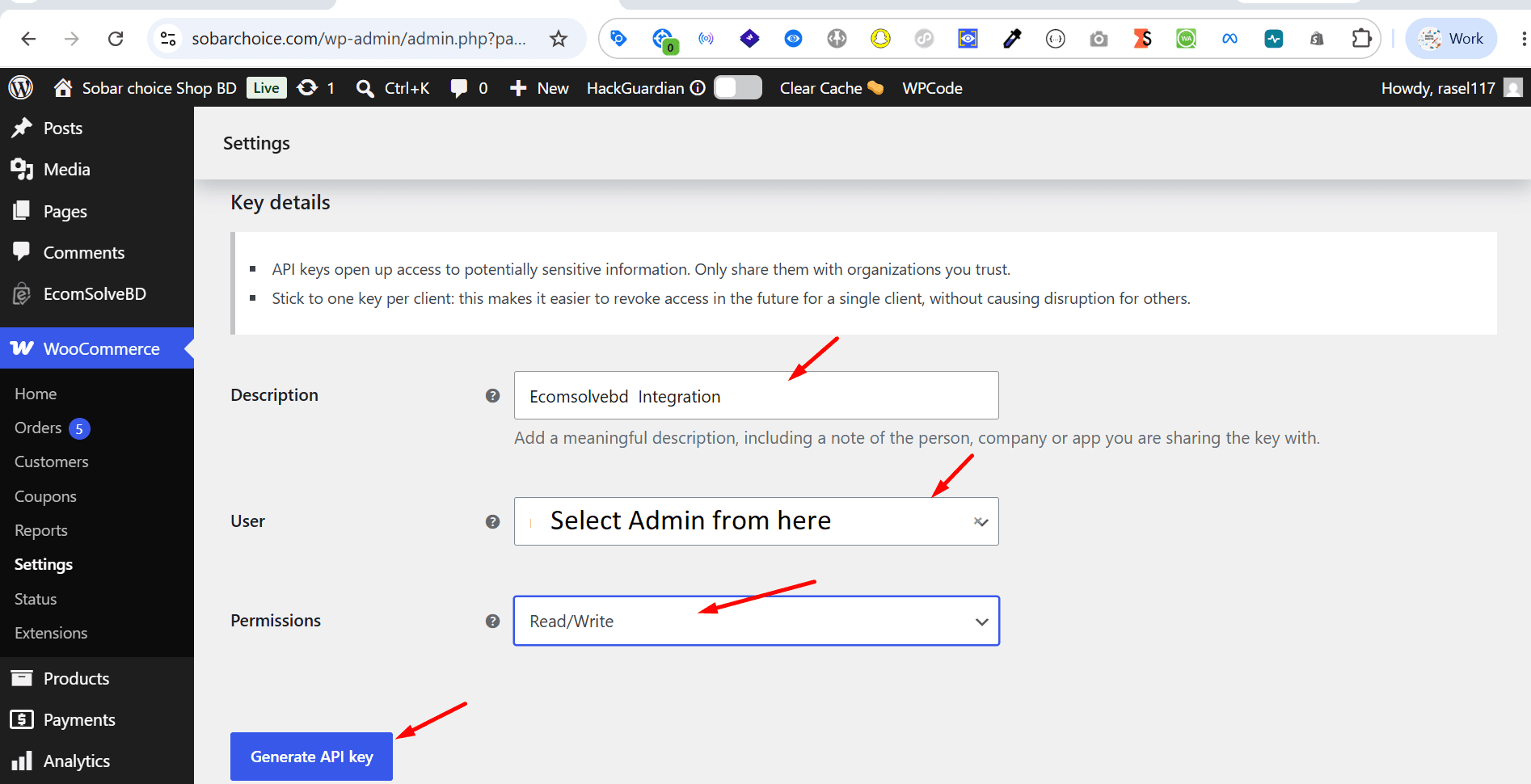This screenshot has height=784, width=1531.
Task: Open the Ctrl+K search command
Action: (x=393, y=87)
